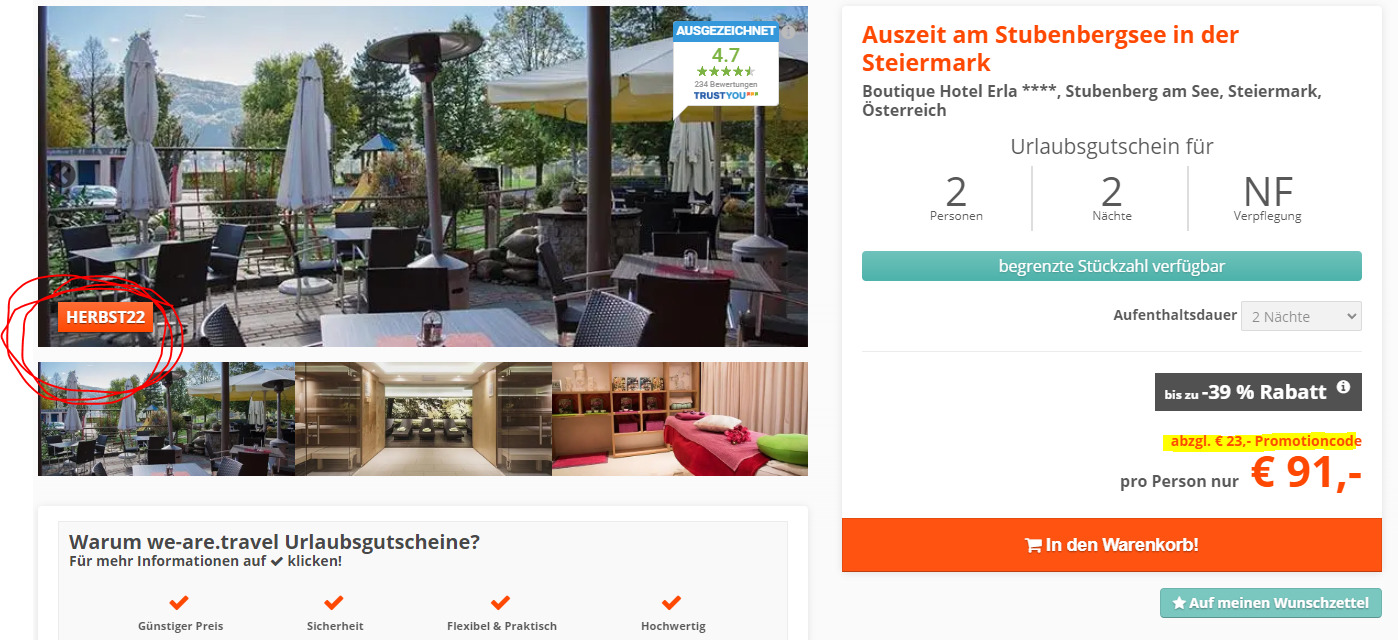Click the star icon on Wunschzettel button
1398x640 pixels.
1179,603
